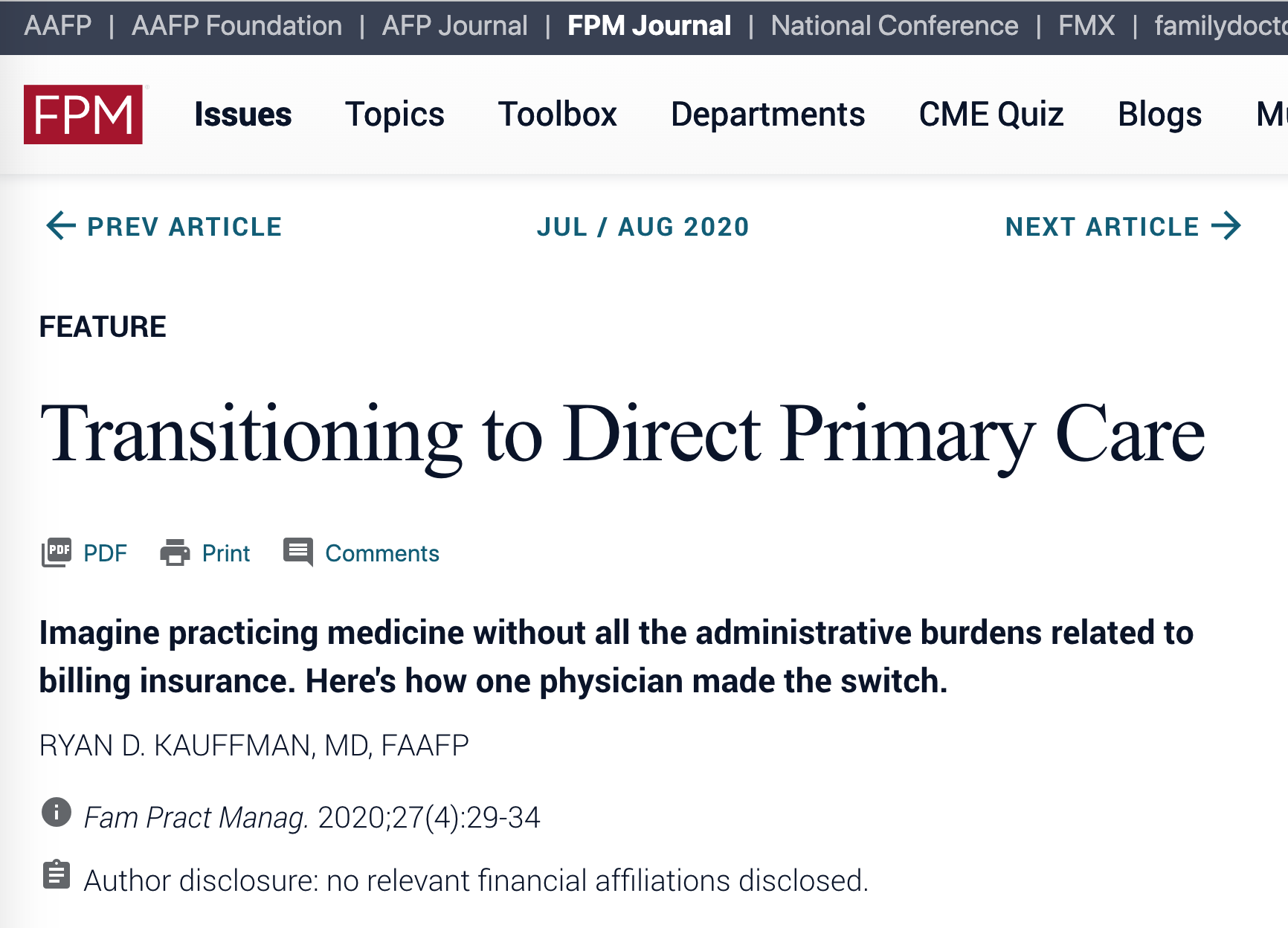Image resolution: width=1288 pixels, height=928 pixels.
Task: Open the Comments link text
Action: pyautogui.click(x=382, y=553)
